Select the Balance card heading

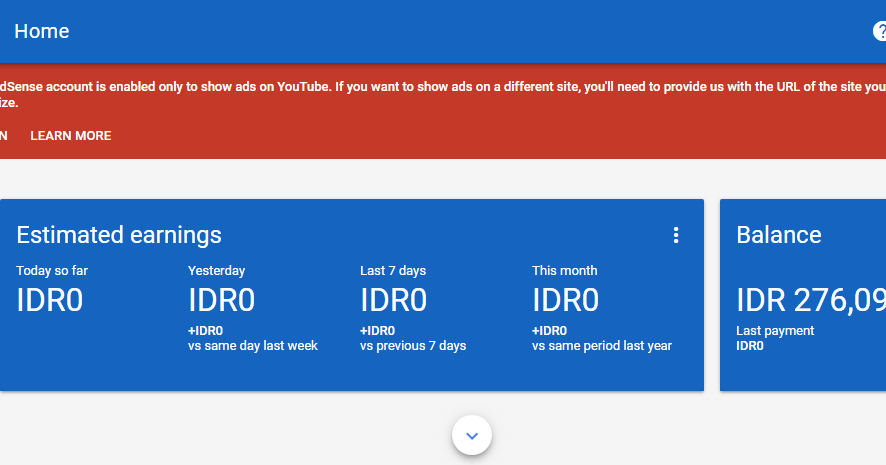coord(779,235)
